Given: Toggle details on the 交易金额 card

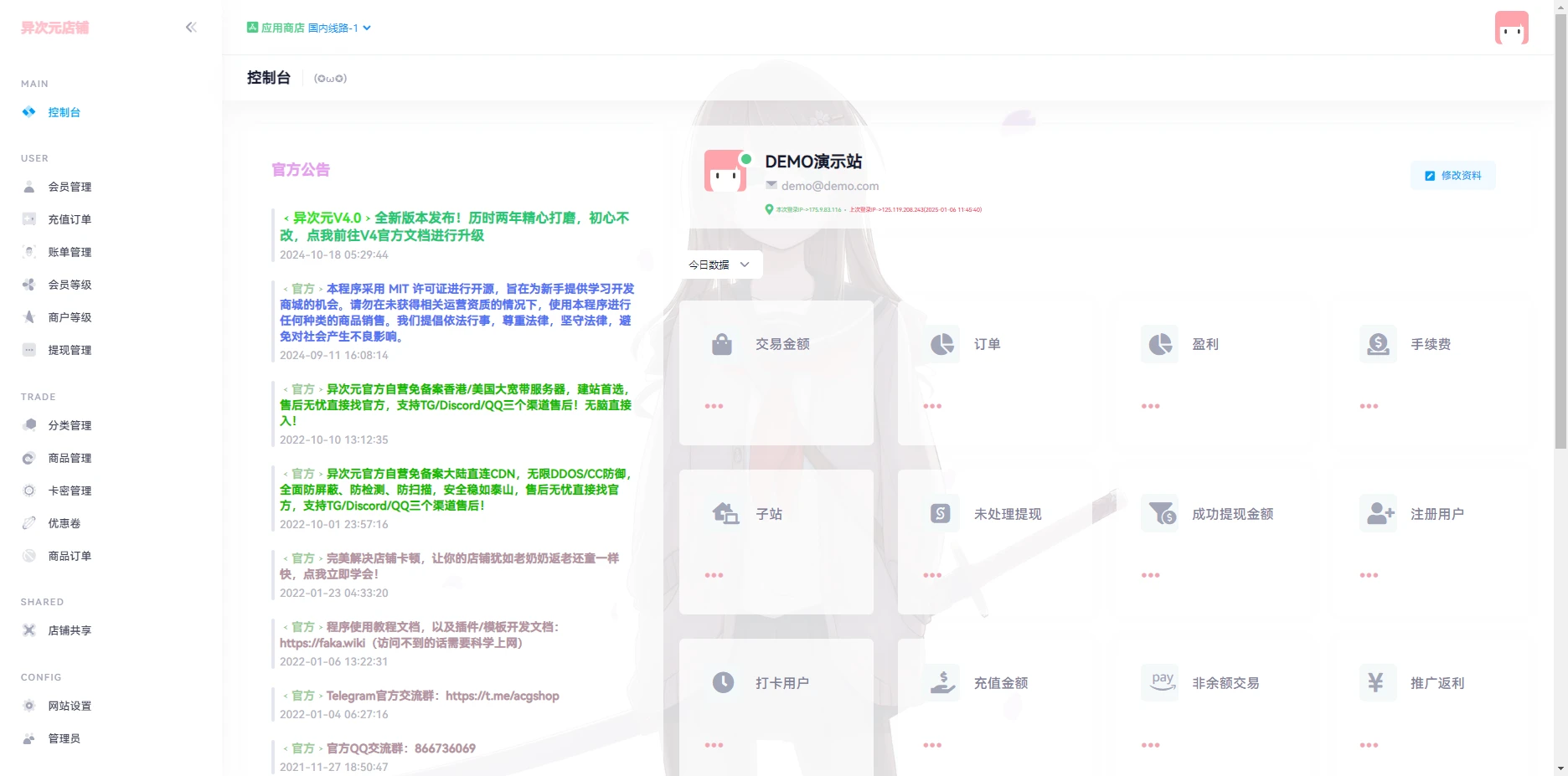Looking at the screenshot, I should point(714,406).
